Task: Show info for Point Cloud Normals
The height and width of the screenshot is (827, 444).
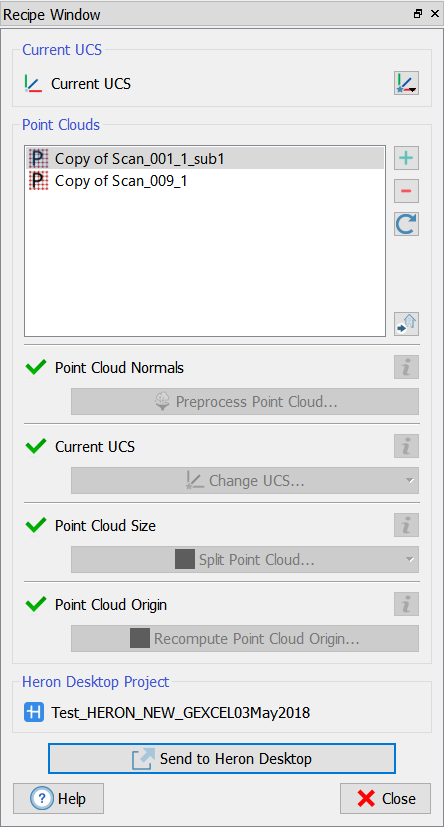Action: tap(406, 367)
